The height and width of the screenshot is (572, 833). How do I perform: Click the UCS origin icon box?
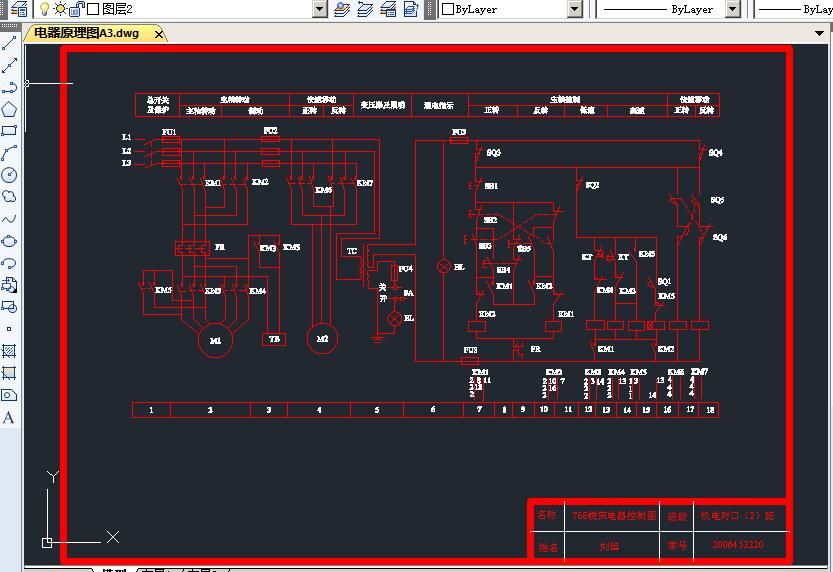tap(47, 542)
